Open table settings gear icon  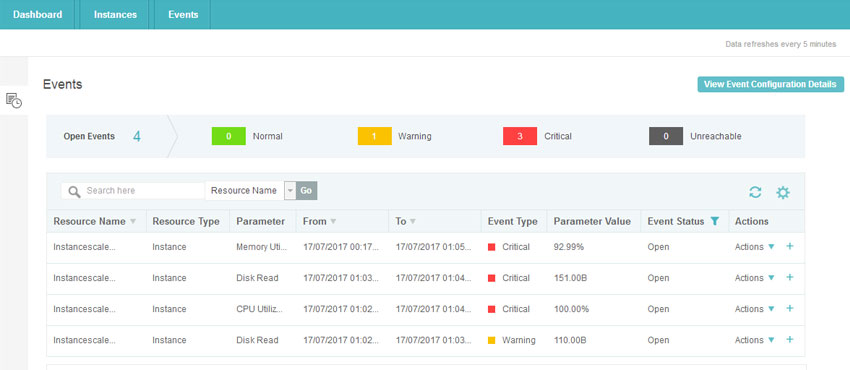pos(783,192)
